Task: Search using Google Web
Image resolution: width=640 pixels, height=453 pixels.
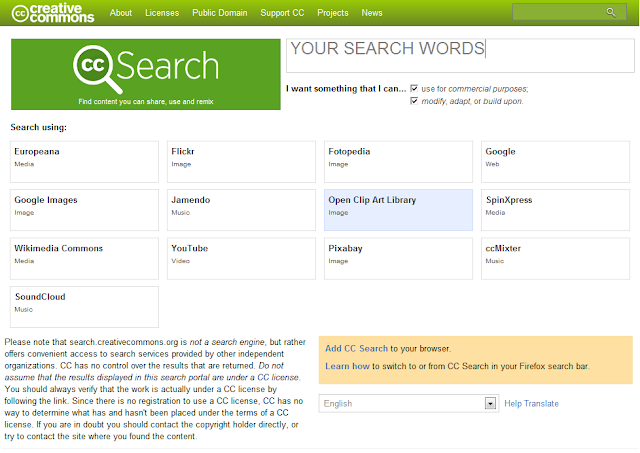Action: [x=556, y=162]
